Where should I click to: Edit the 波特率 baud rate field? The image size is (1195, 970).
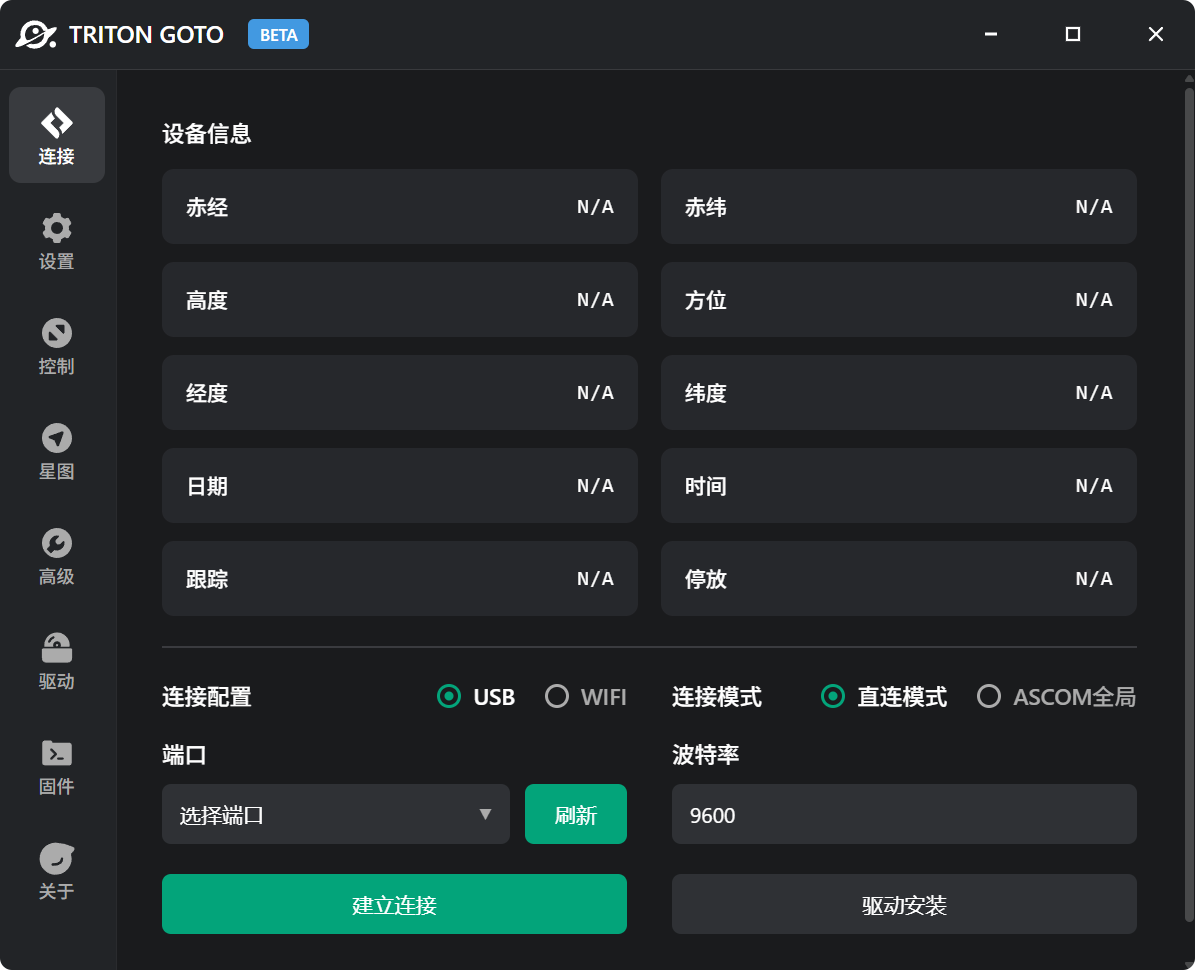point(903,814)
